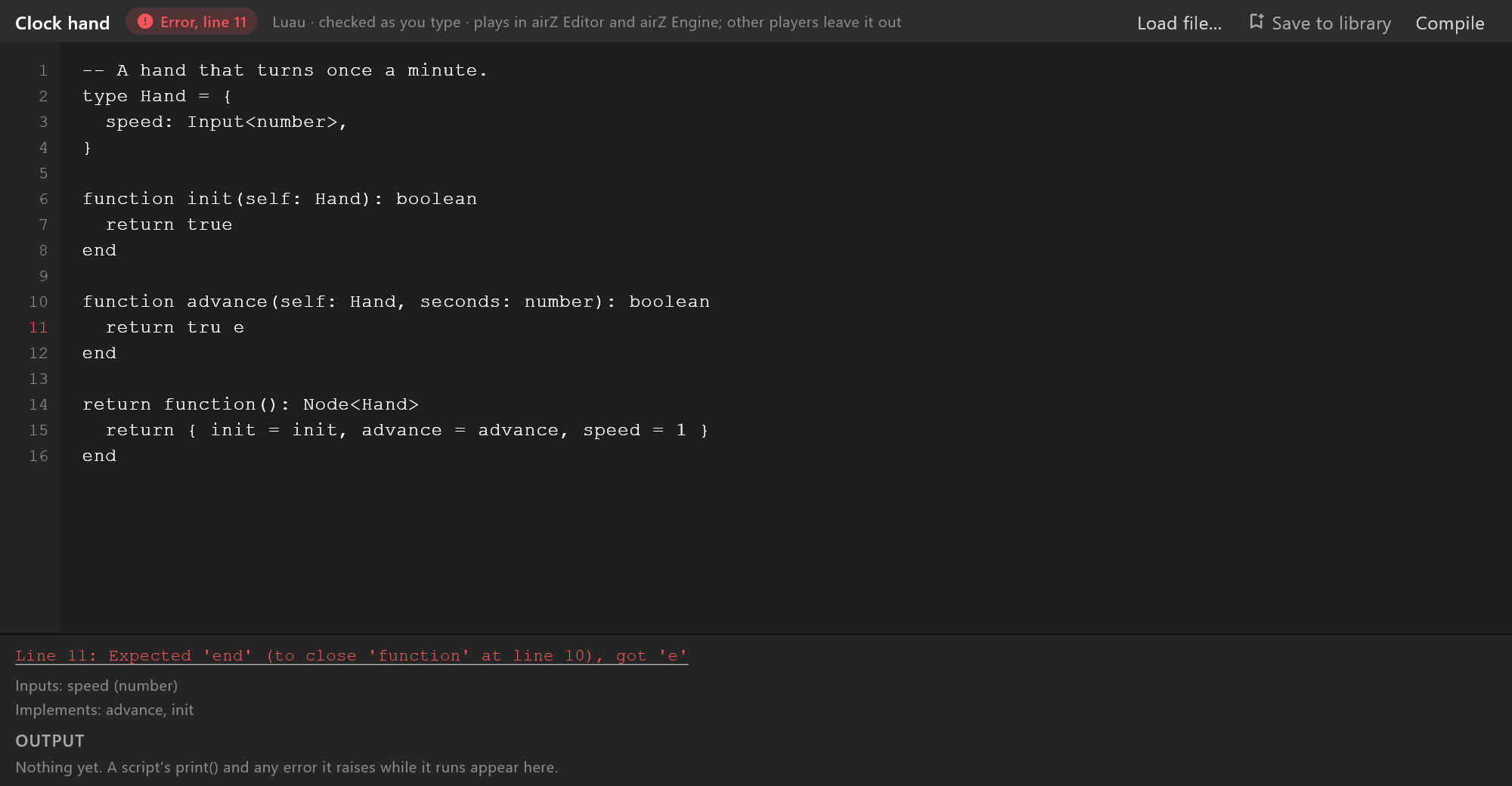Click the 'Implements: advance, init' info line
This screenshot has width=1512, height=786.
104,710
